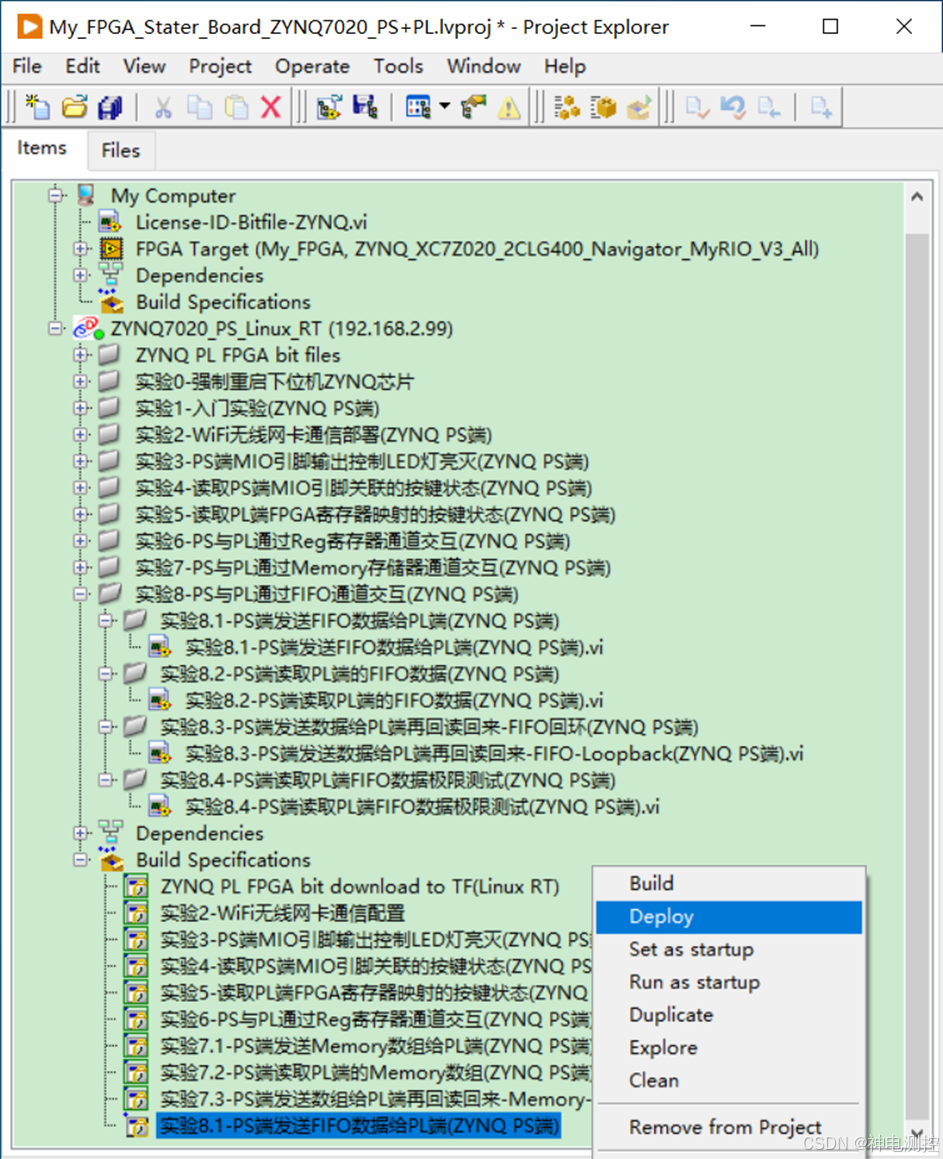Click the Add to Source Control toolbar icon
The image size is (943, 1159).
click(822, 107)
